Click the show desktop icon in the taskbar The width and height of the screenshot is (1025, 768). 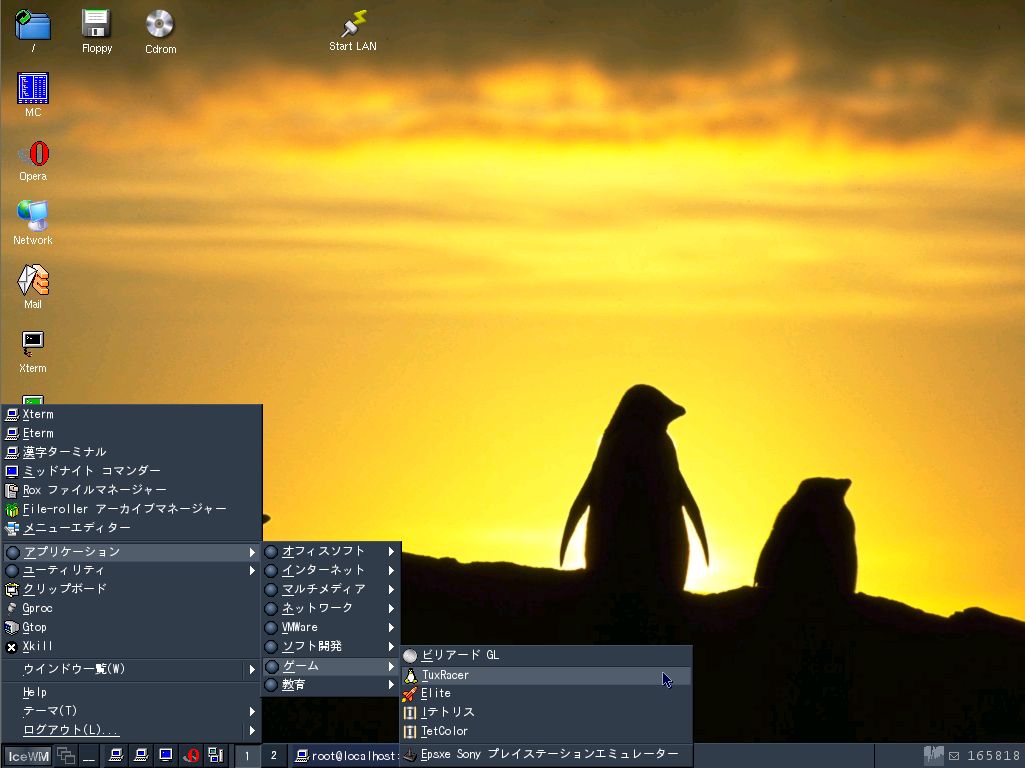[90, 756]
